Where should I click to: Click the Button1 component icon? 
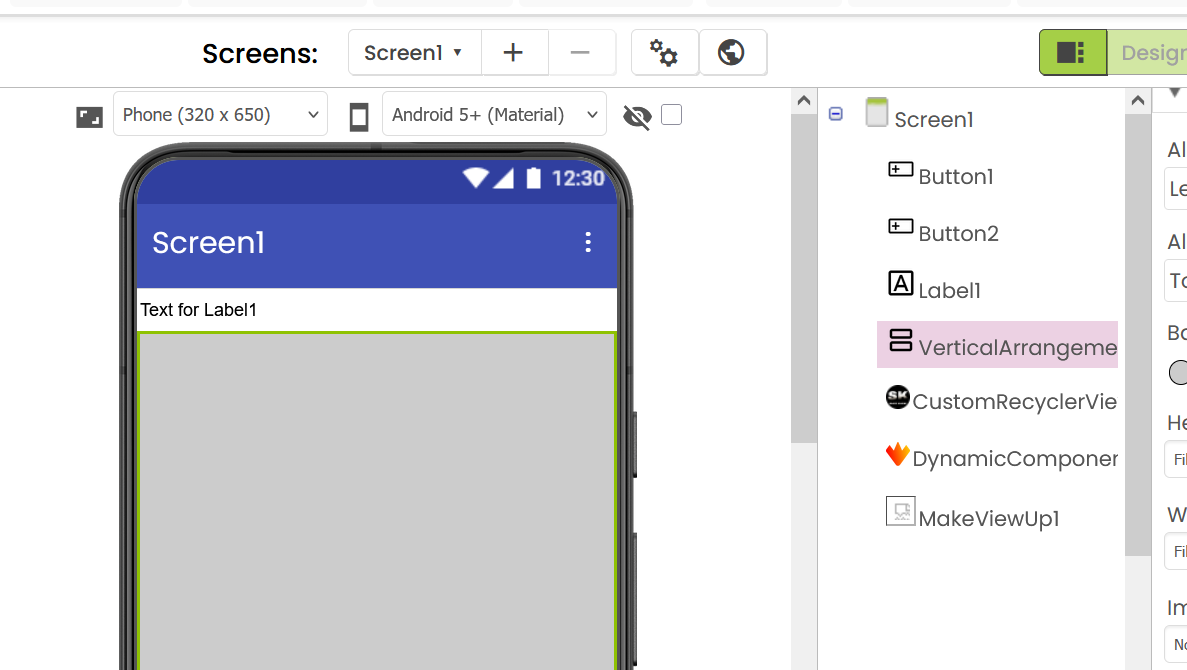[900, 170]
